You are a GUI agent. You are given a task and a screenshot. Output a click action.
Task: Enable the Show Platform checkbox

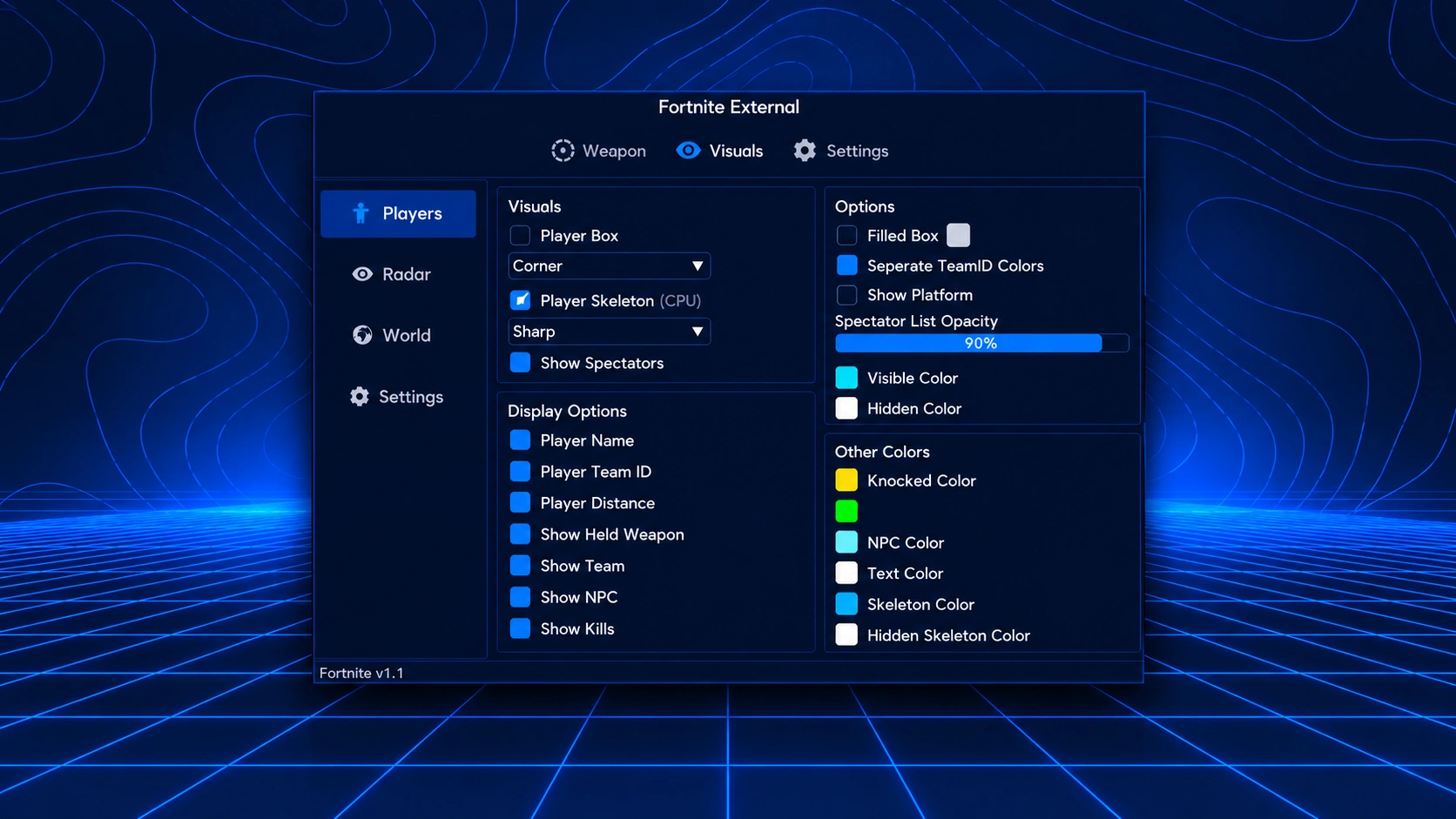click(846, 295)
